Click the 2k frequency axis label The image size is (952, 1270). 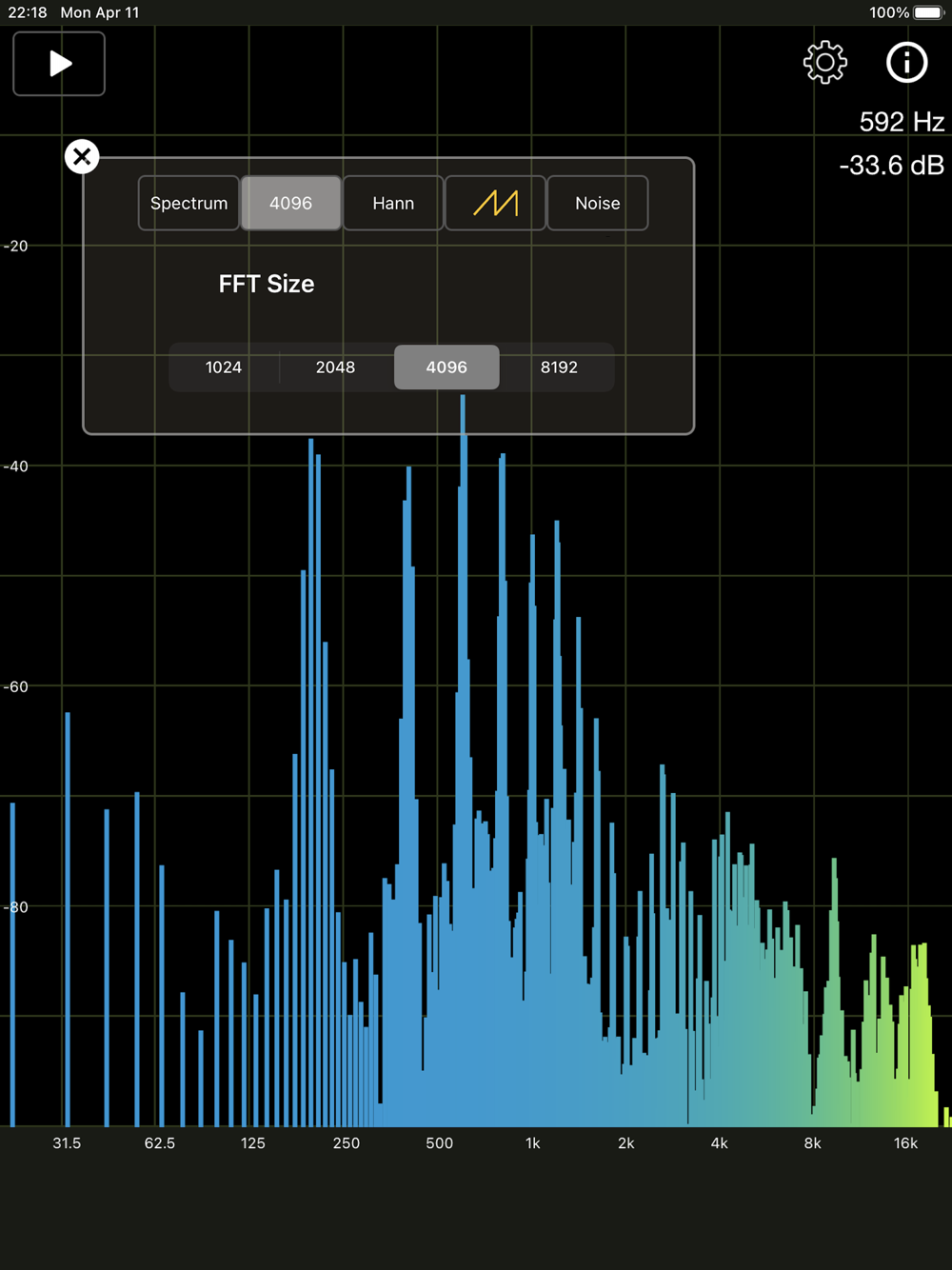tap(626, 1143)
